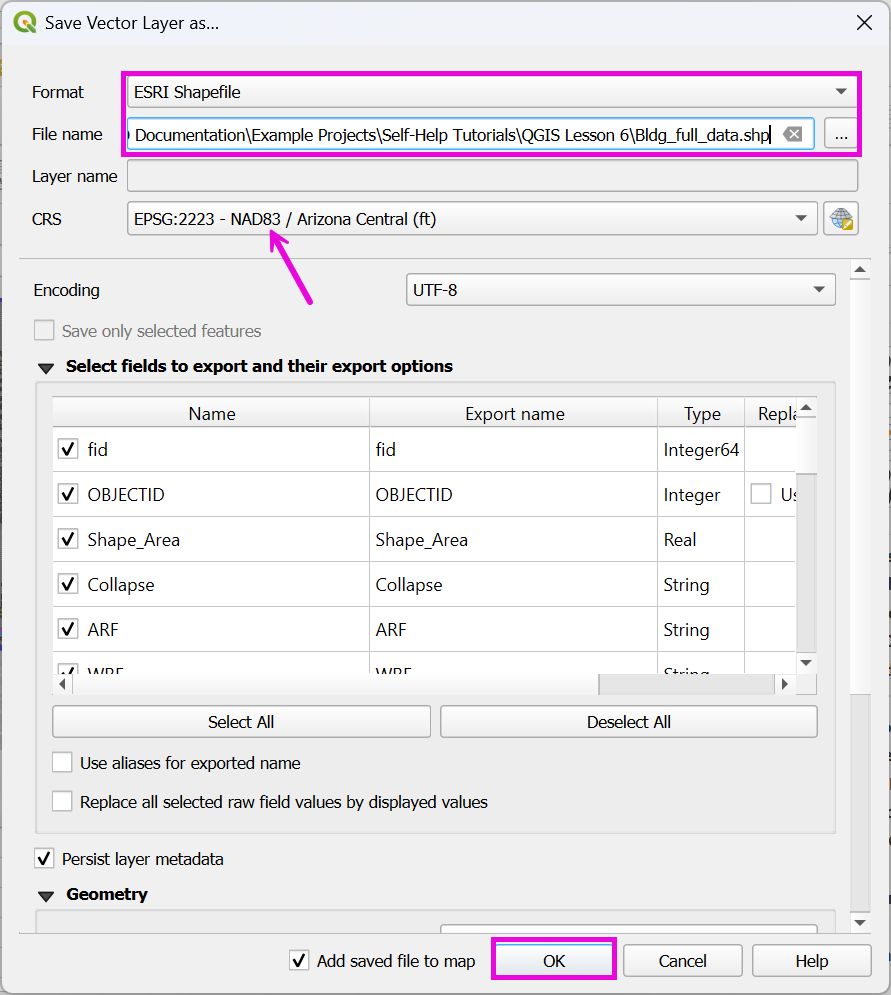This screenshot has height=995, width=891.
Task: Disable Add saved file to map
Action: click(x=299, y=961)
